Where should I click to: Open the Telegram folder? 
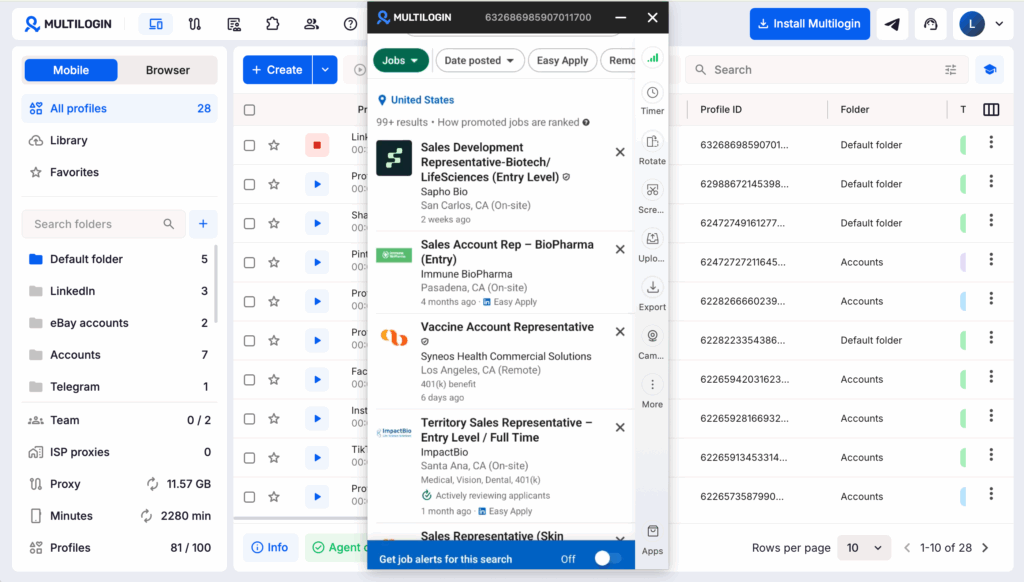tap(118, 387)
